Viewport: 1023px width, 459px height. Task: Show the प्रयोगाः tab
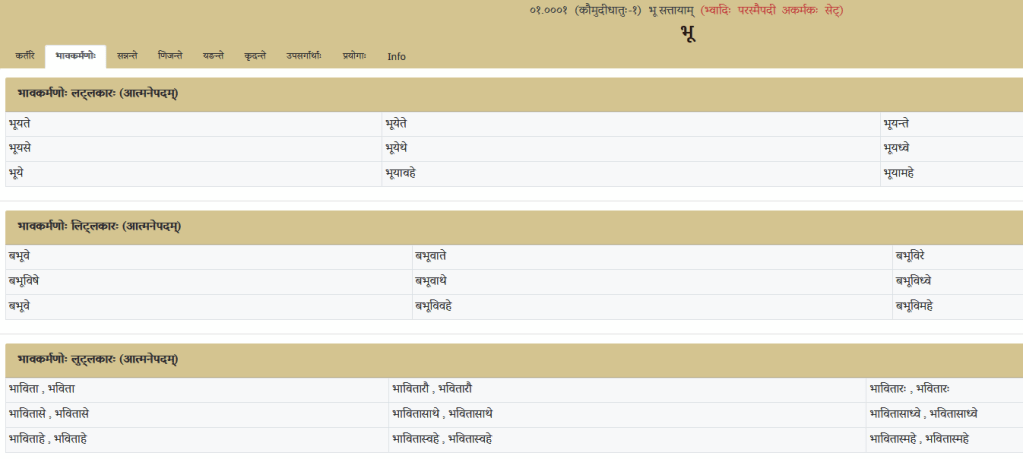[x=354, y=56]
